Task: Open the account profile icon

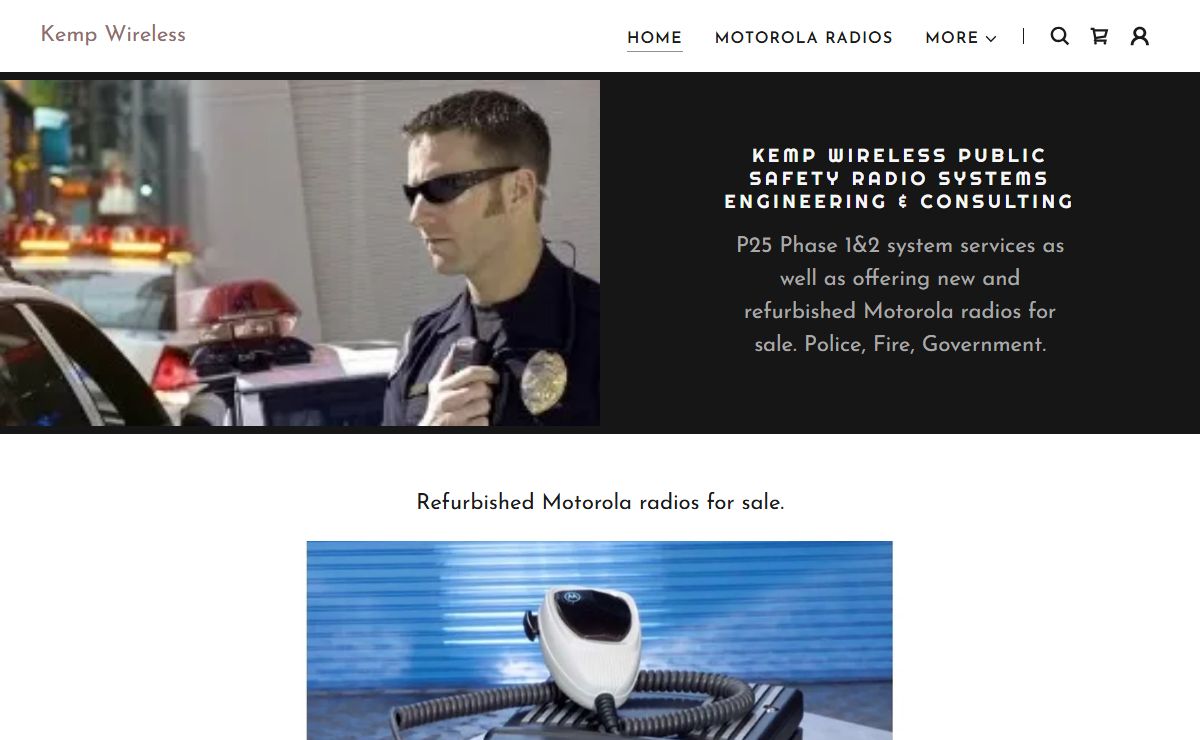Action: [1140, 37]
